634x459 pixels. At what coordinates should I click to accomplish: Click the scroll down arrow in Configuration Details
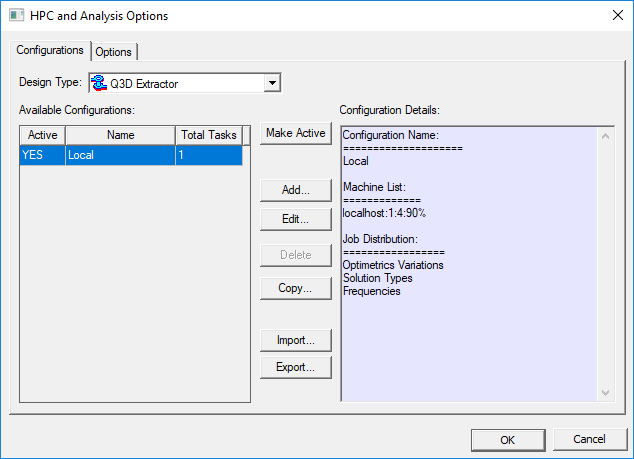[x=605, y=393]
